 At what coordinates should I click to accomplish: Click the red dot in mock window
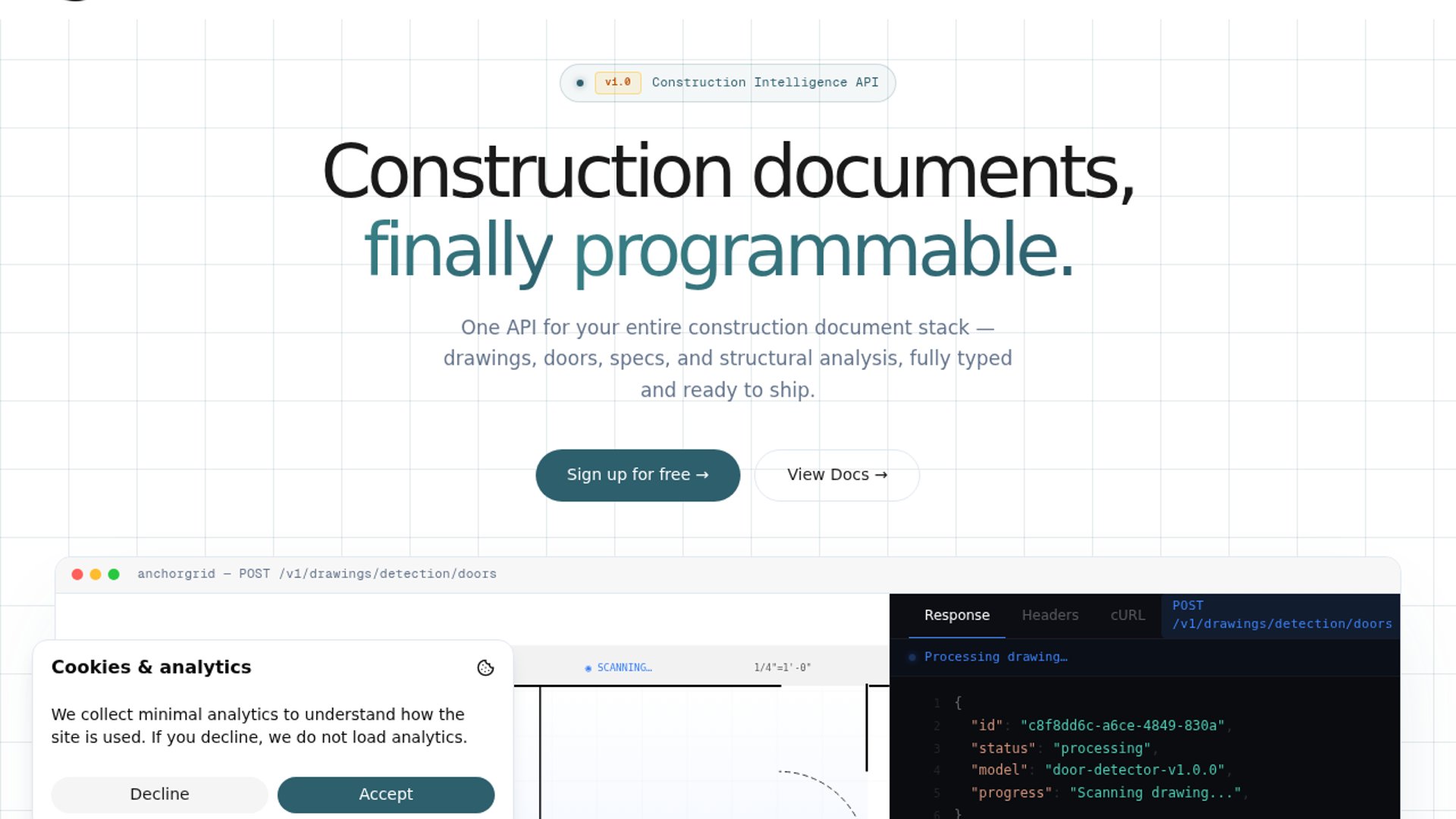pos(77,574)
